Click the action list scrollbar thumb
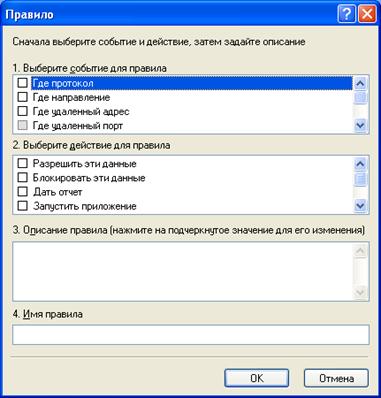Screen dimensions: 381x398 (361, 179)
